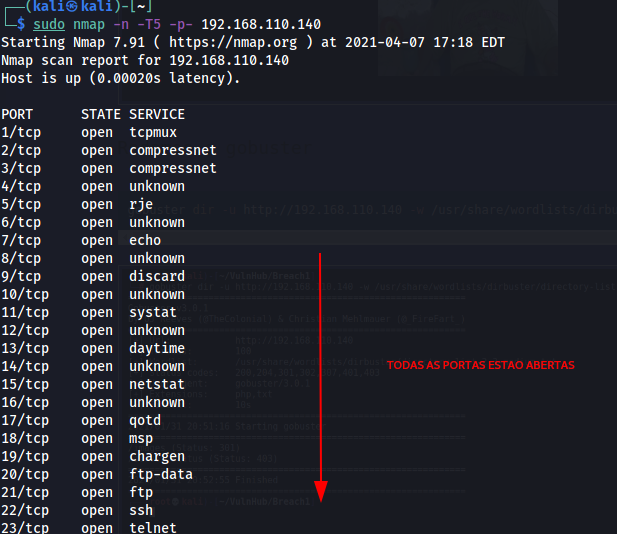Select the 21/tcp ftp service name
Viewport: 617px width, 534px height.
click(140, 492)
